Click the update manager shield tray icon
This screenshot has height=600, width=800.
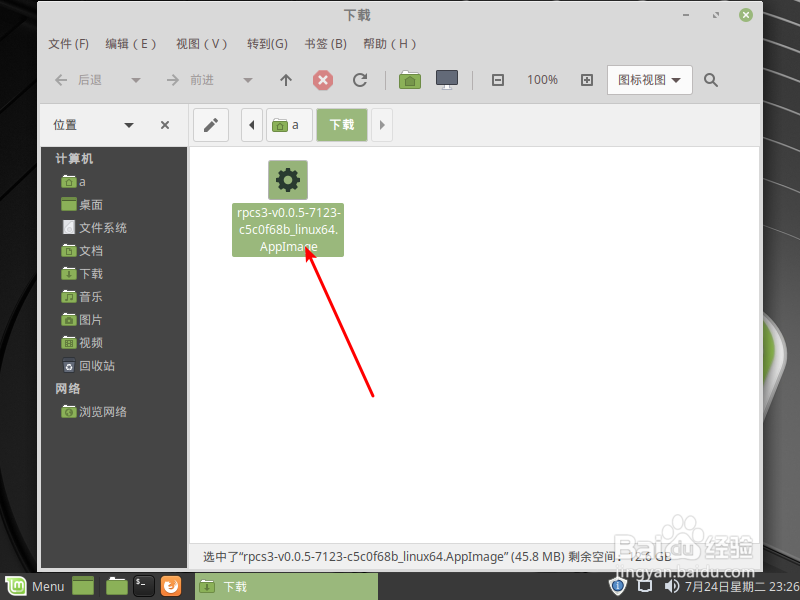point(617,586)
